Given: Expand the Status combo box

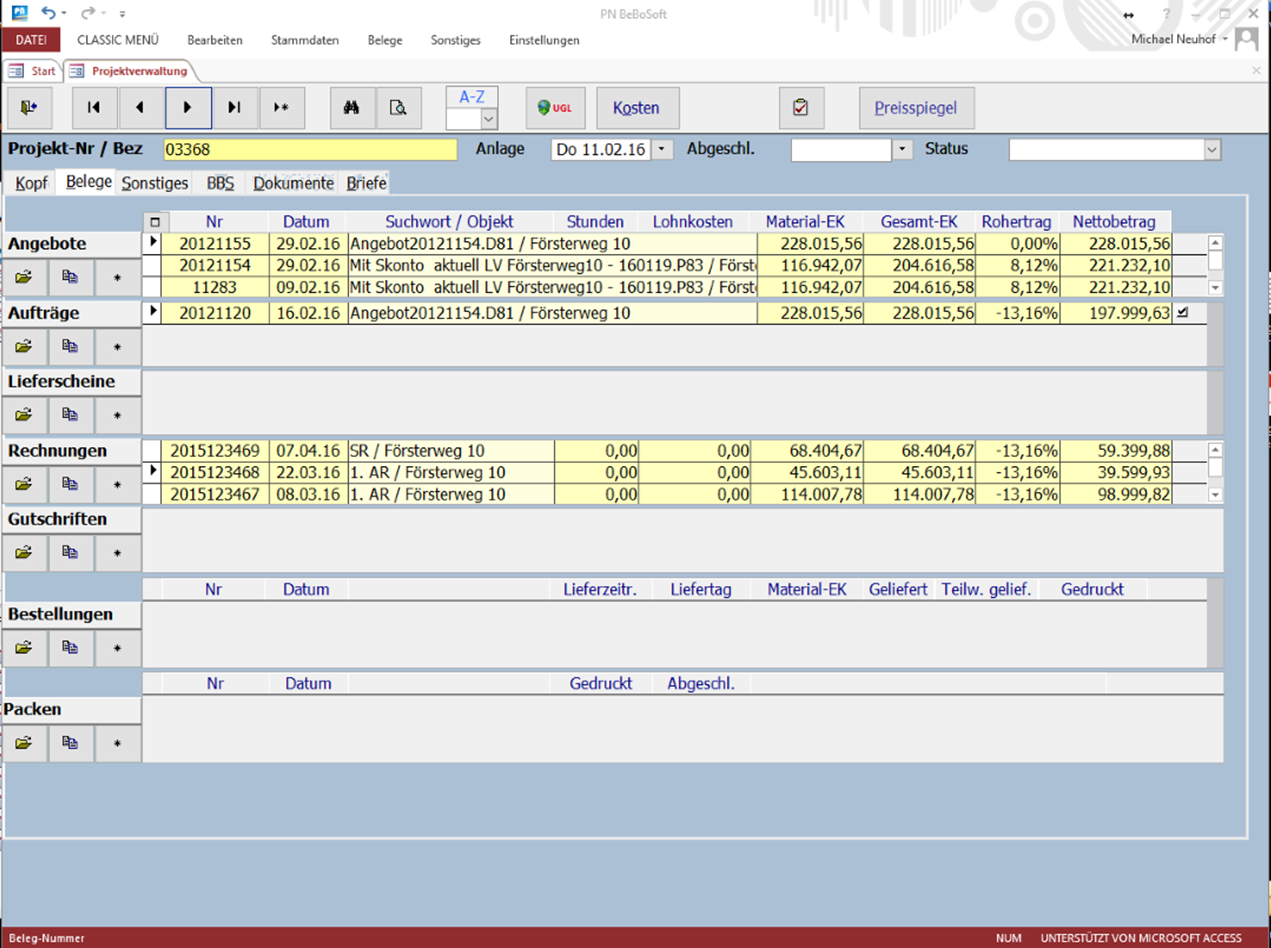Looking at the screenshot, I should coord(1212,150).
